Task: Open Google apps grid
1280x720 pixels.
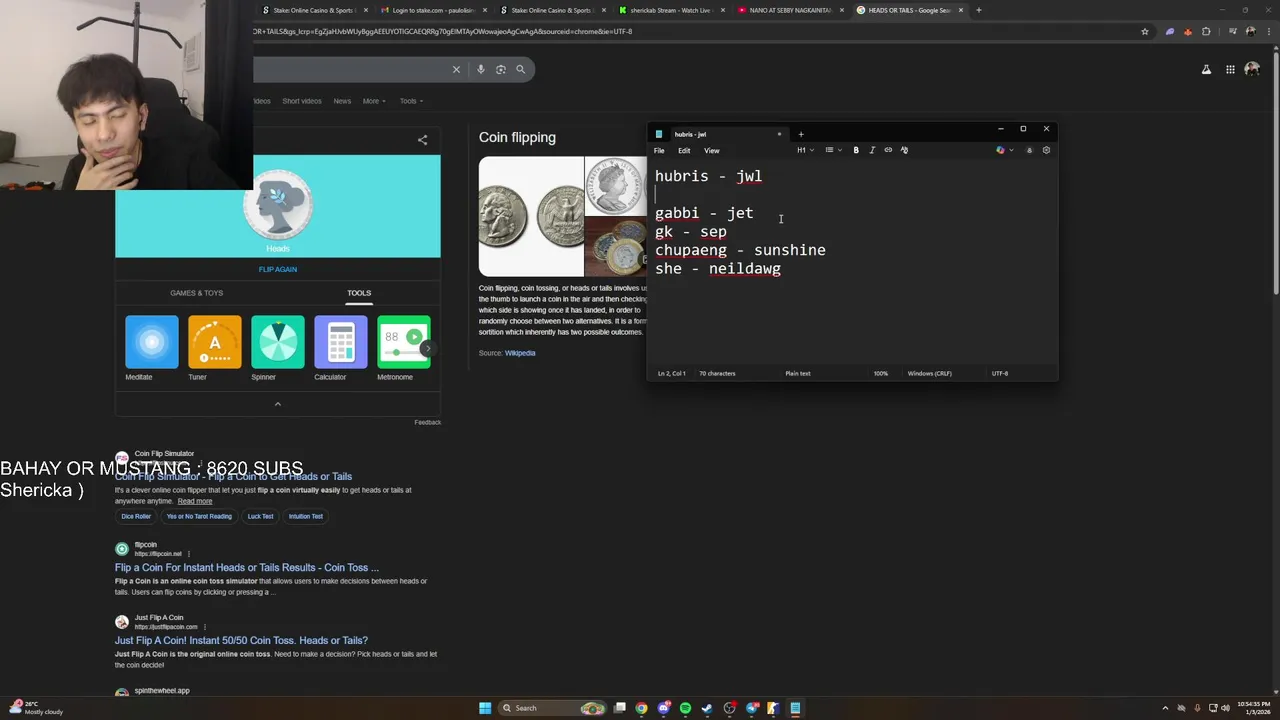Action: tap(1230, 69)
